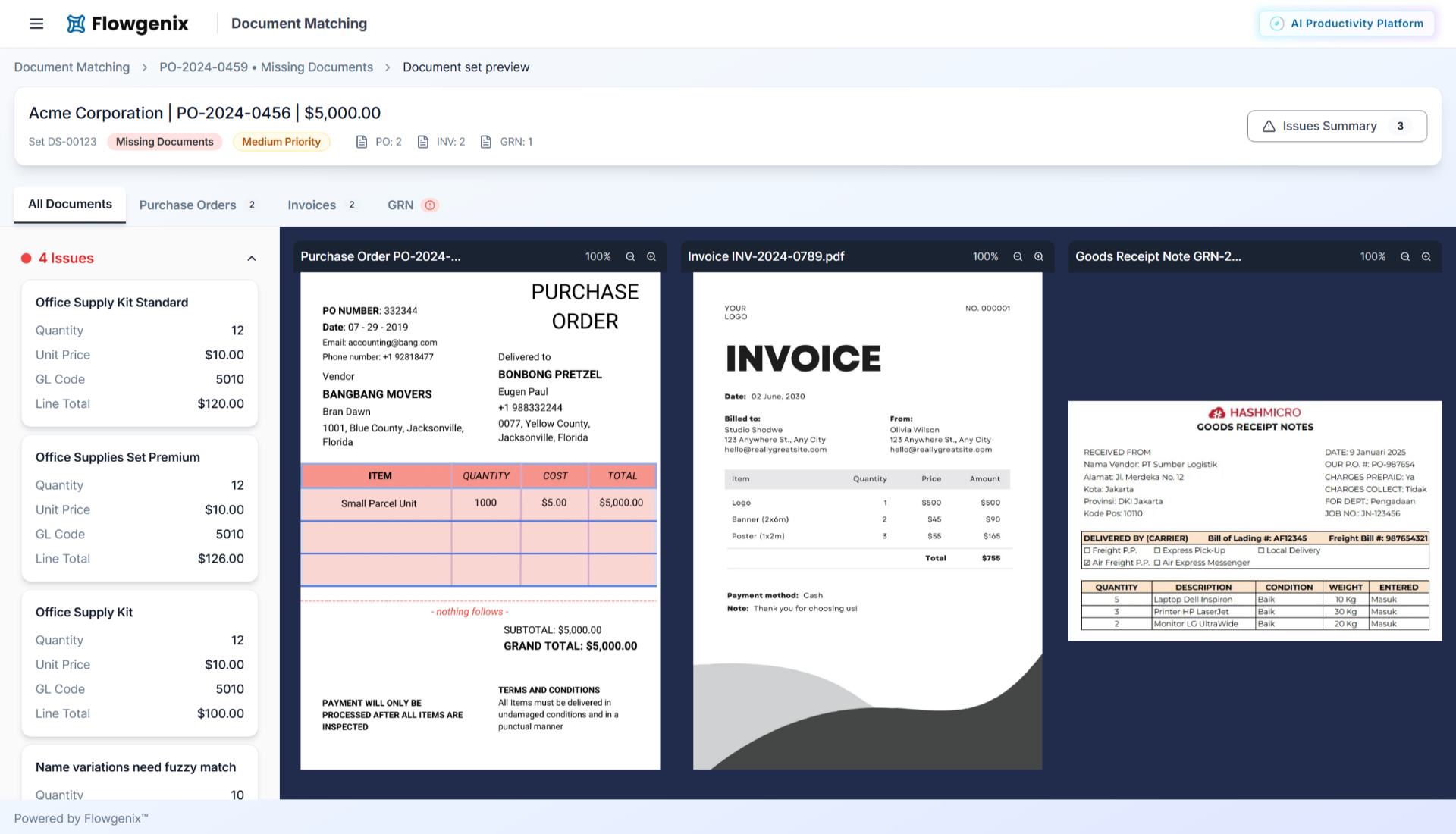Zoom out the Purchase Order document

(630, 256)
